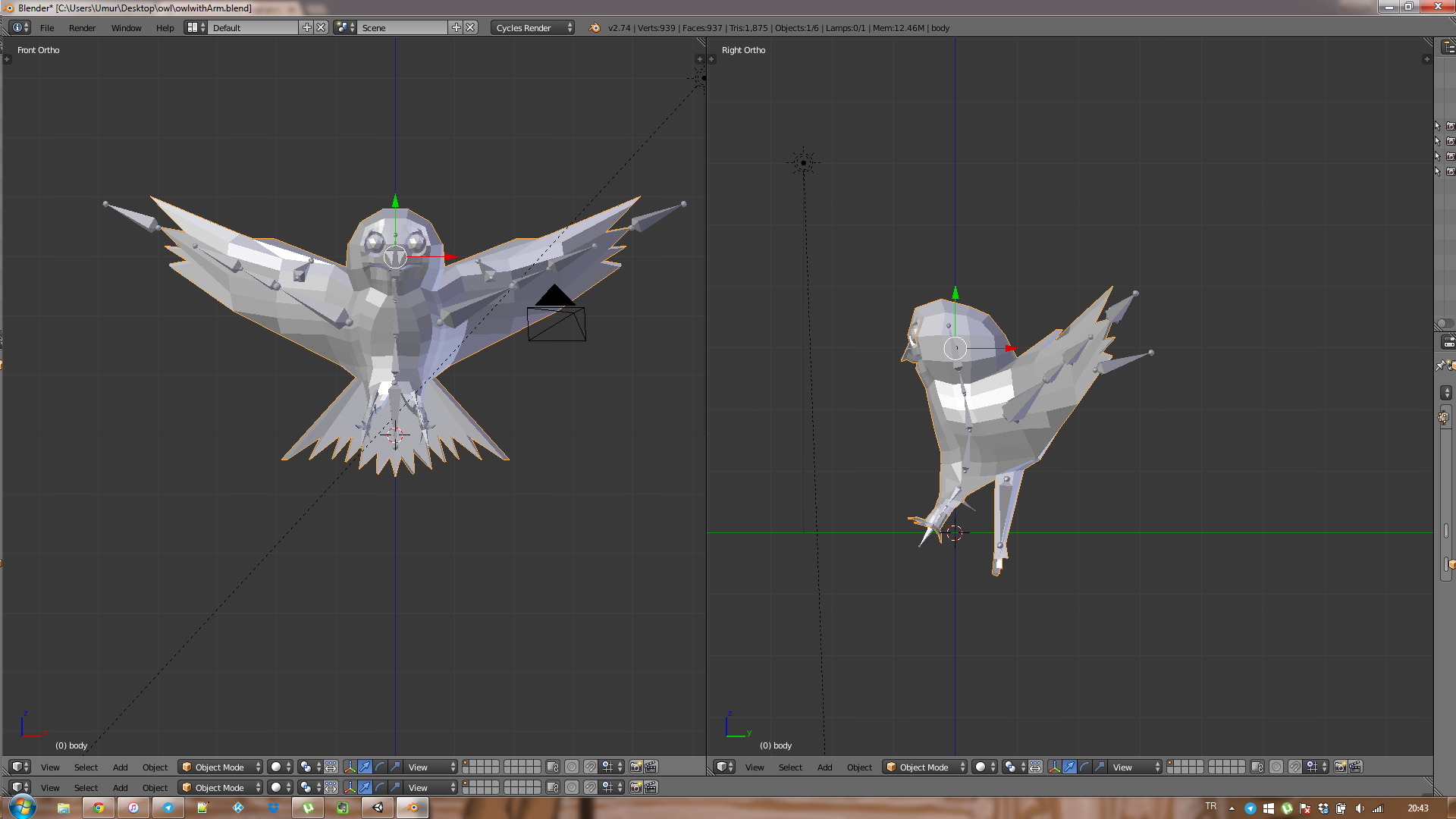Open transform orientation View dropdown, Right Ortho header

tap(1136, 767)
